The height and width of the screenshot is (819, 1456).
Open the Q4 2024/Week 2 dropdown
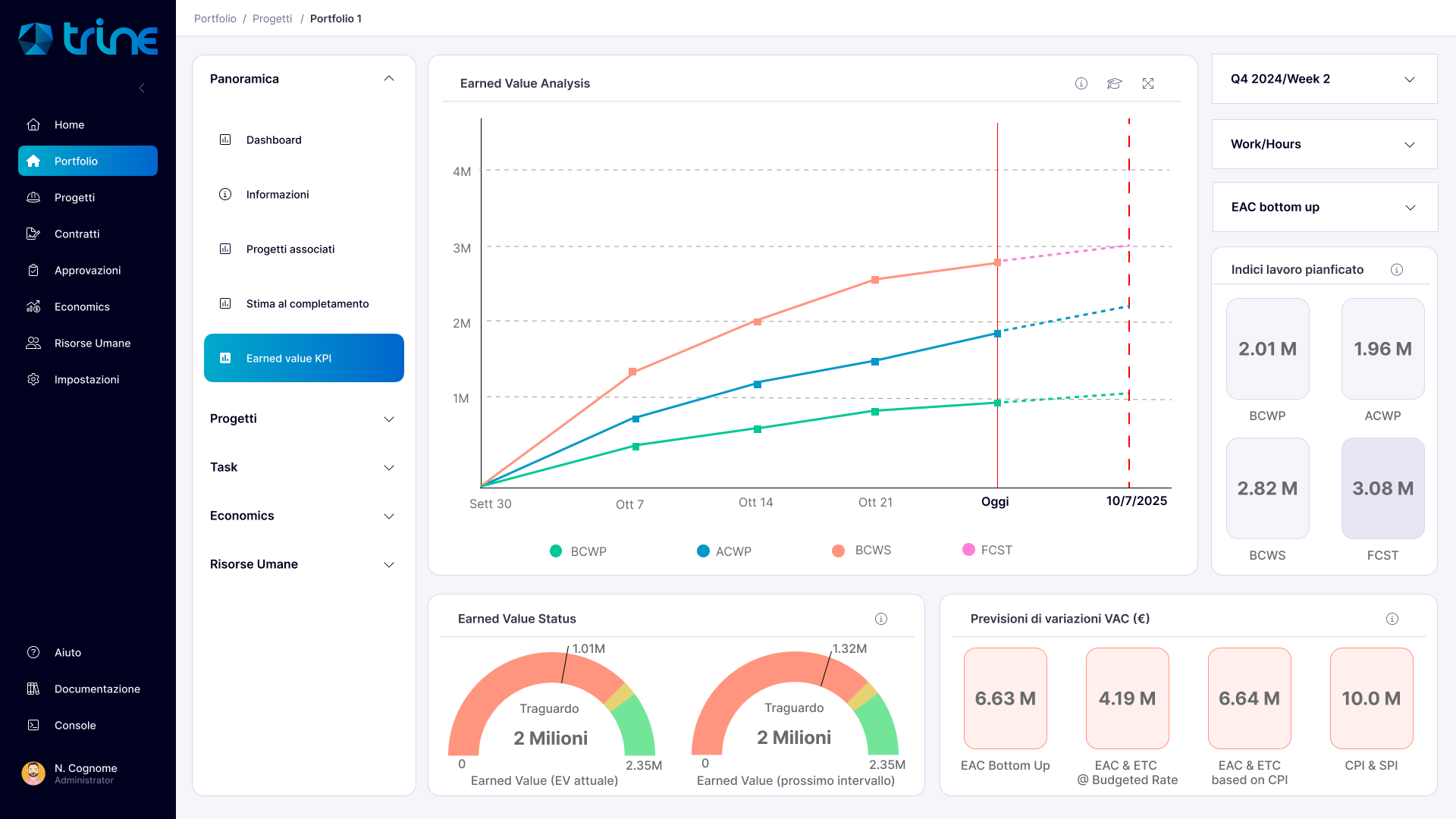(1324, 79)
